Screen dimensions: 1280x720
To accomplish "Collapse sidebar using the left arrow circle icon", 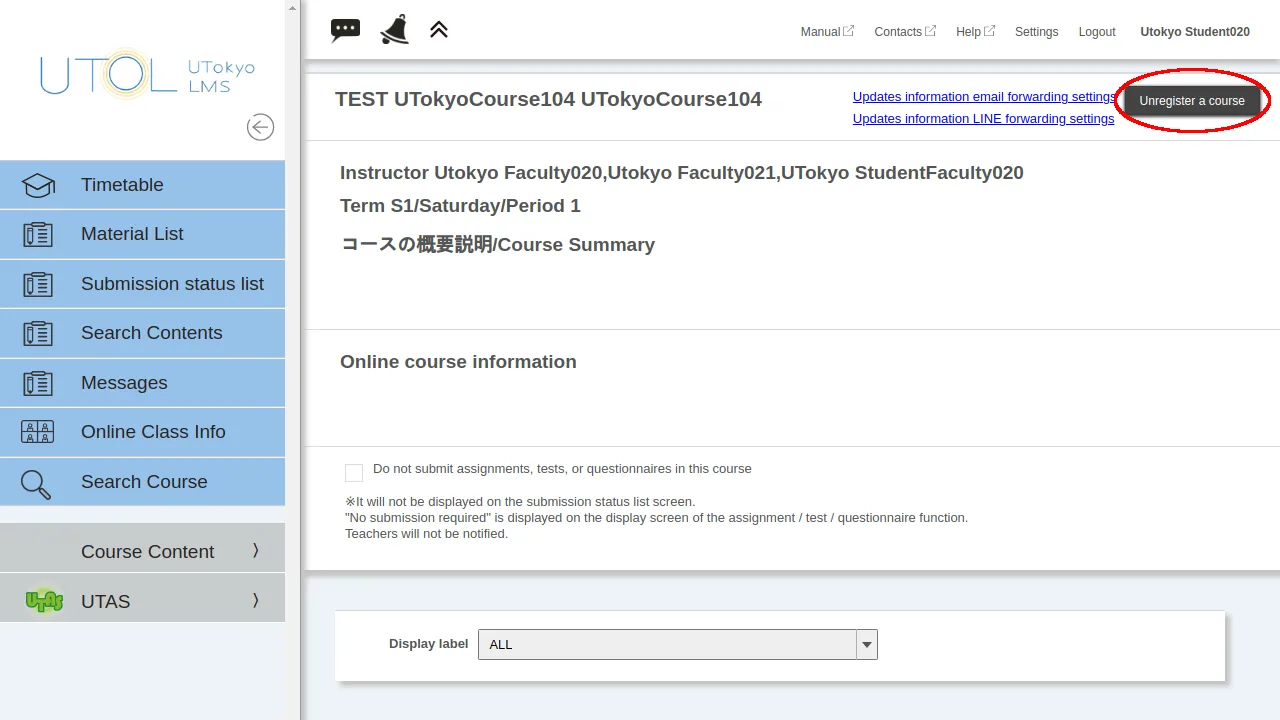I will tap(260, 127).
